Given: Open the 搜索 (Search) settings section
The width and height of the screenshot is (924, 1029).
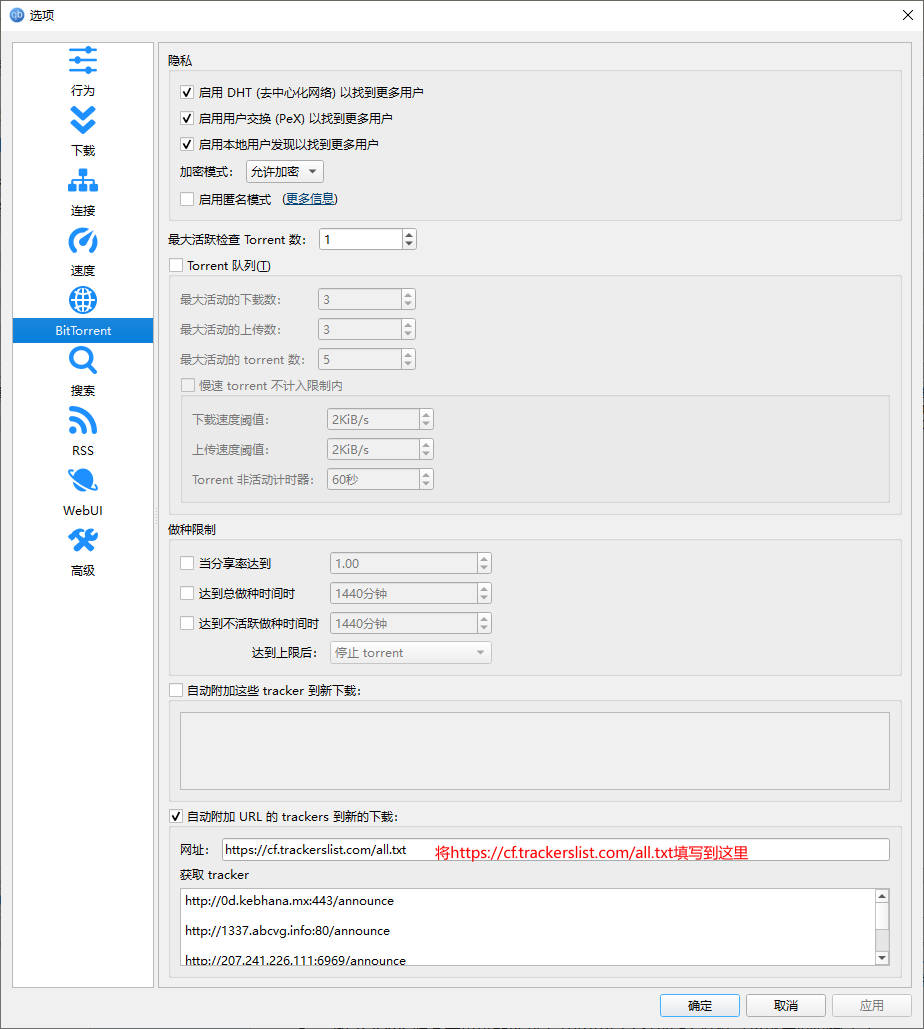Looking at the screenshot, I should pyautogui.click(x=83, y=360).
